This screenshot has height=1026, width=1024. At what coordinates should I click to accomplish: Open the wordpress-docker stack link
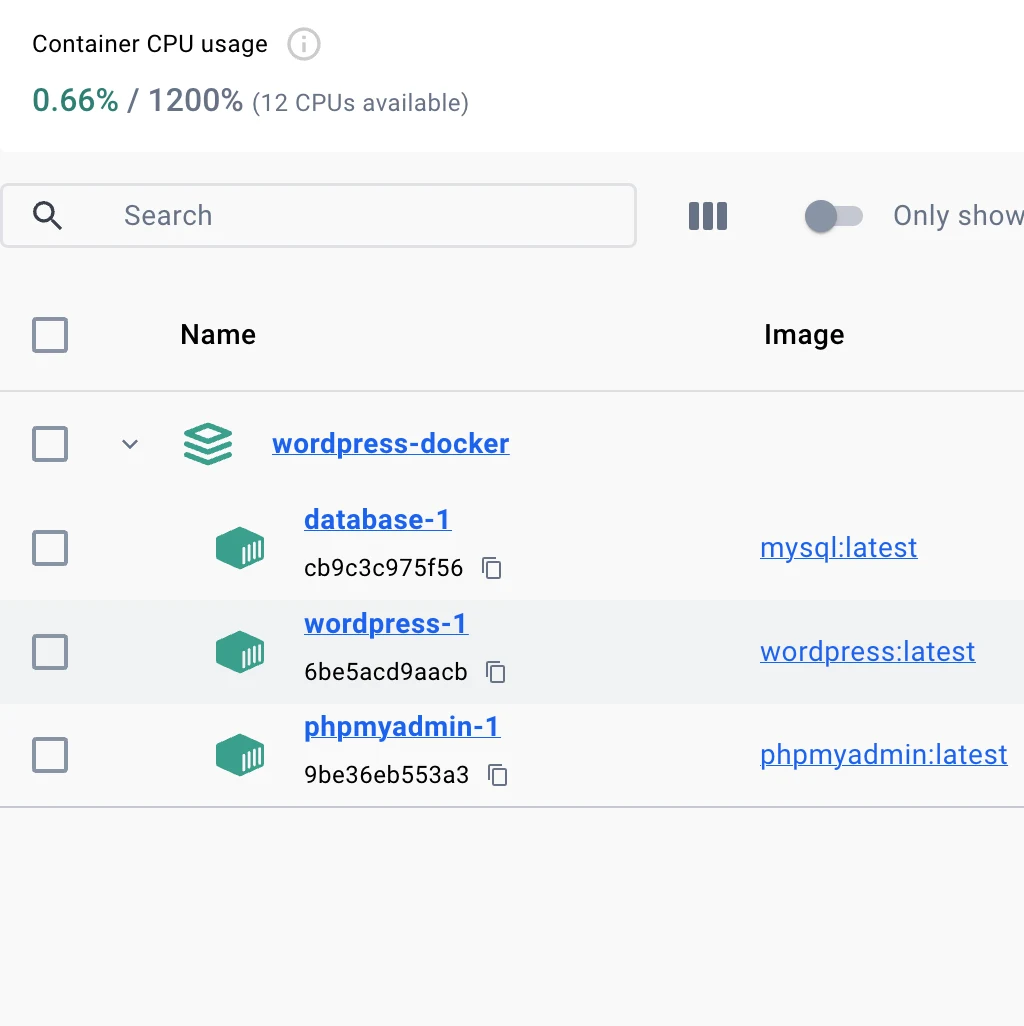[391, 444]
